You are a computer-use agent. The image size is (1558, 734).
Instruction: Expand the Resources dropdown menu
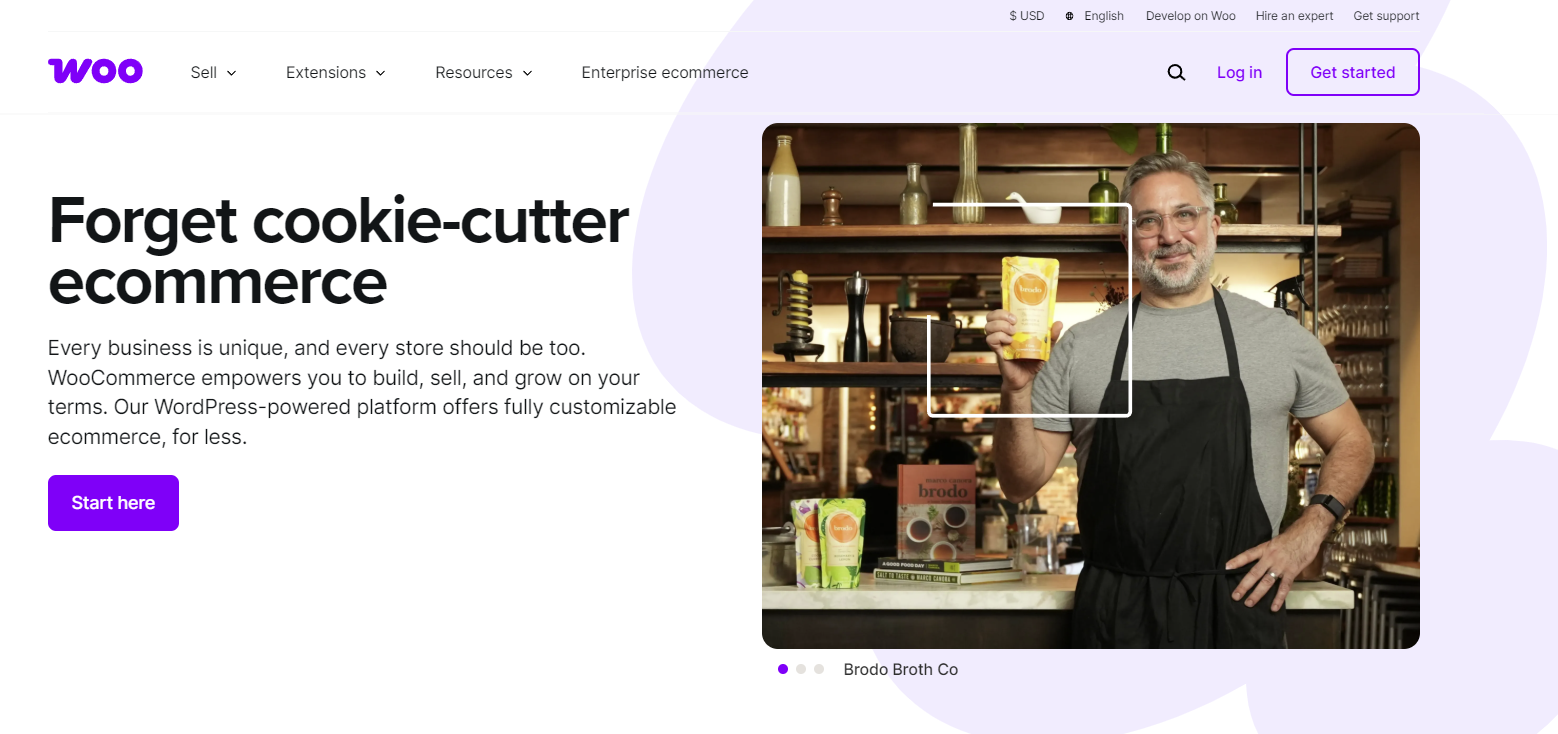484,72
